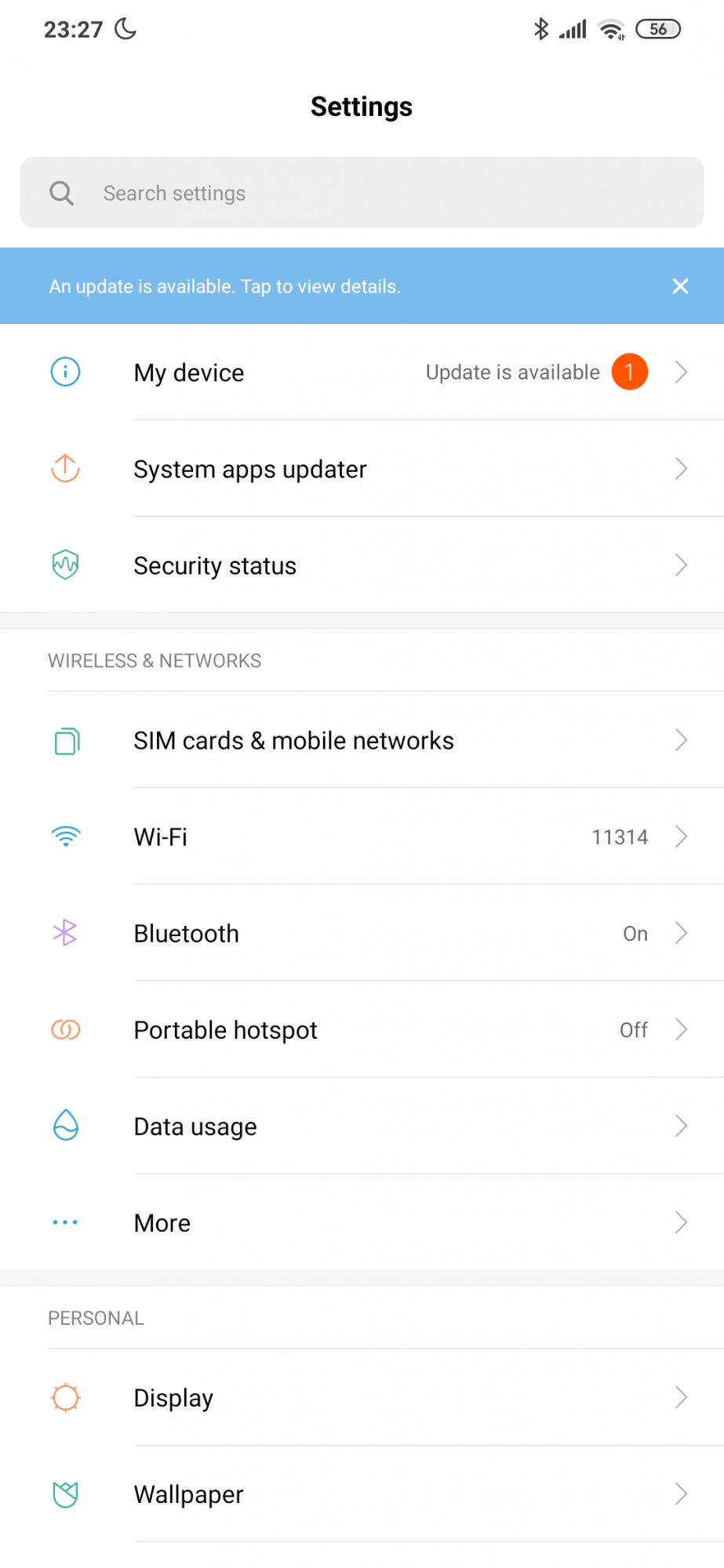Screen dimensions: 724x1568
Task: Open the More menu item
Action: coord(162,1223)
